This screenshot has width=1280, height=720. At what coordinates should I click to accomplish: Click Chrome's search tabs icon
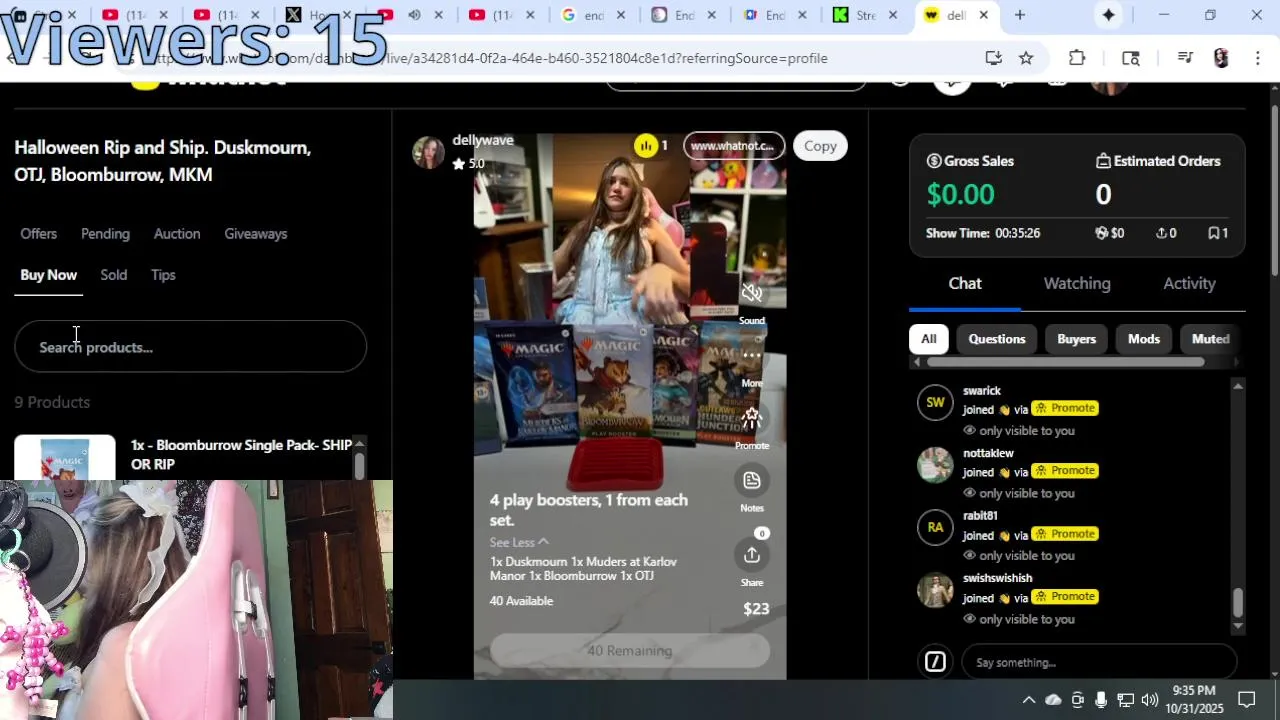(x=1131, y=58)
